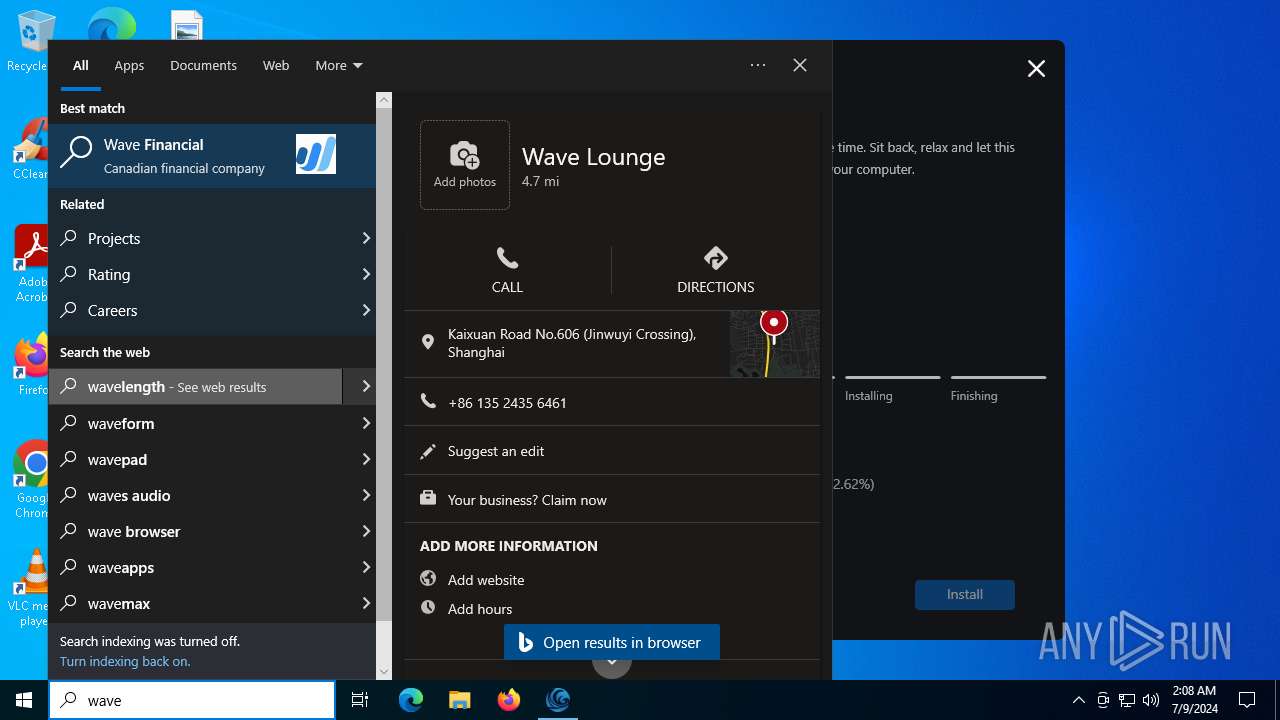The image size is (1280, 720).
Task: Click Open results in browser button
Action: pyautogui.click(x=612, y=642)
